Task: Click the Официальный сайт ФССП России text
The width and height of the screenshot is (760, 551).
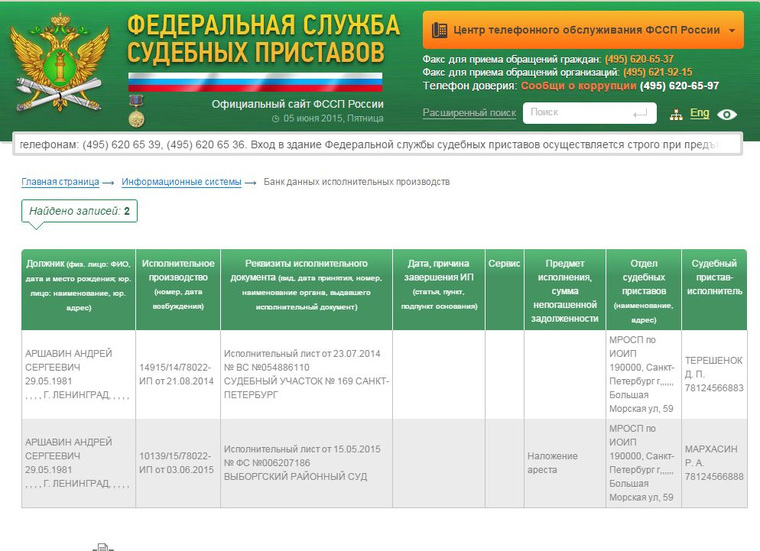Action: [297, 104]
